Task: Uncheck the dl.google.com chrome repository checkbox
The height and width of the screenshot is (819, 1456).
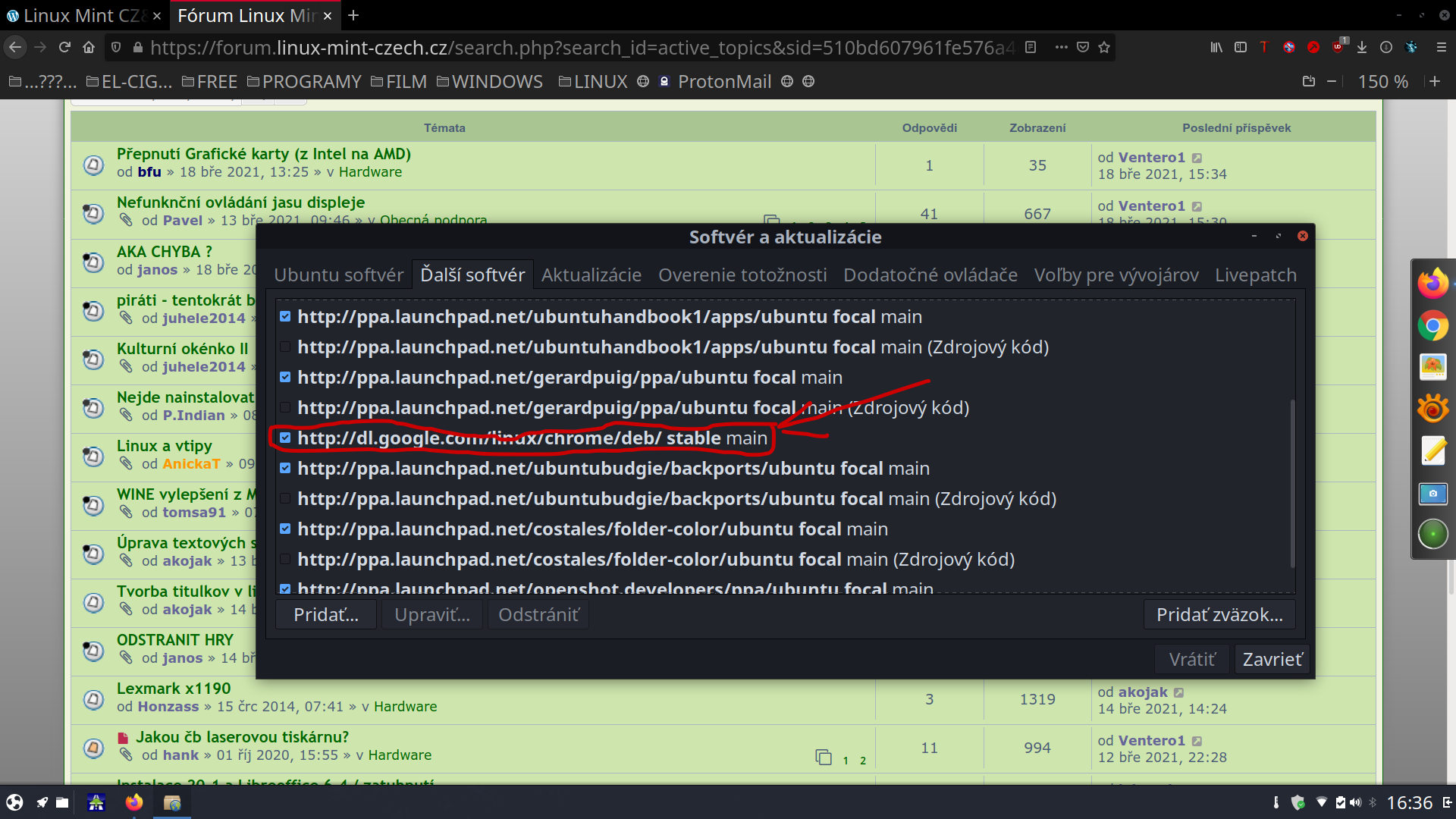Action: [x=285, y=438]
